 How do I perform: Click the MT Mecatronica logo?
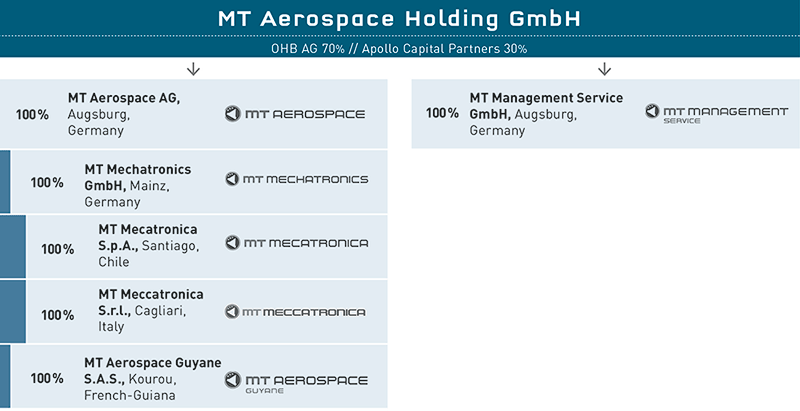pyautogui.click(x=296, y=243)
